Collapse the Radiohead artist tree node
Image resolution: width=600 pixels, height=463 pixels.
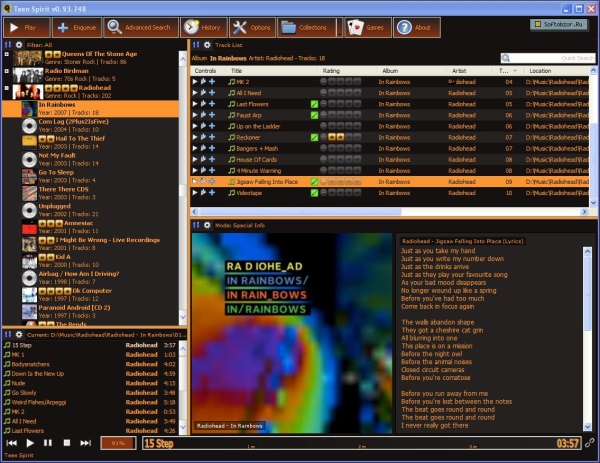pos(8,90)
